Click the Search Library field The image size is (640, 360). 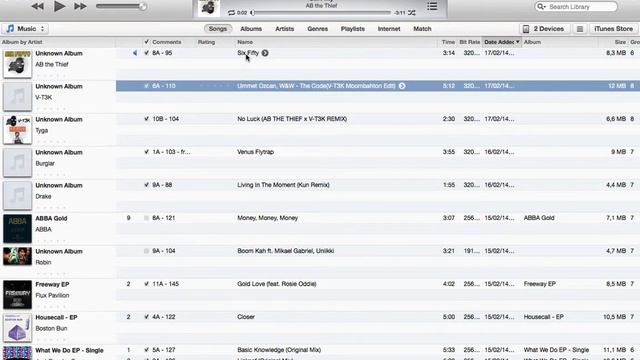point(576,7)
